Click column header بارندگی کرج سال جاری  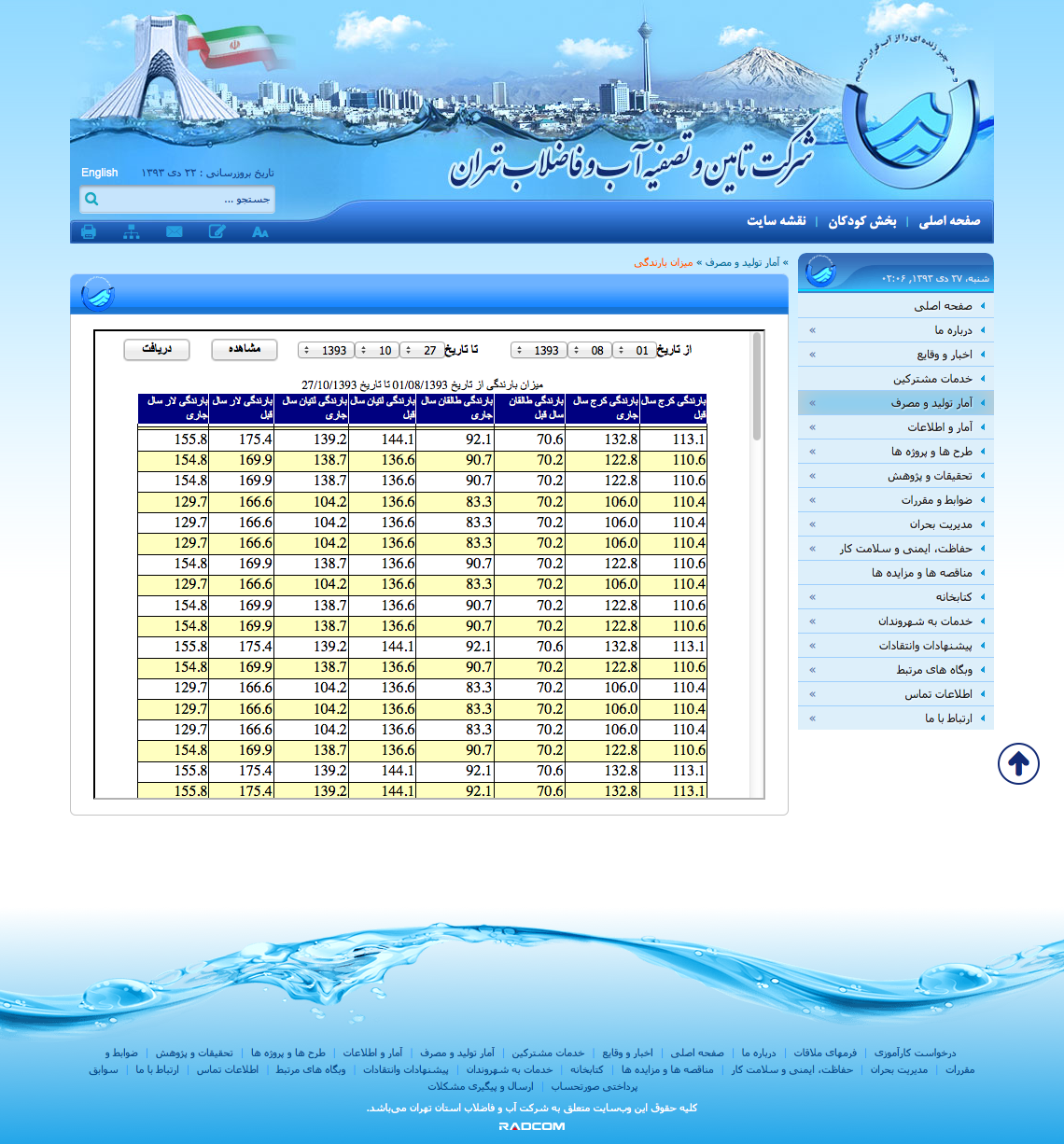[603, 409]
